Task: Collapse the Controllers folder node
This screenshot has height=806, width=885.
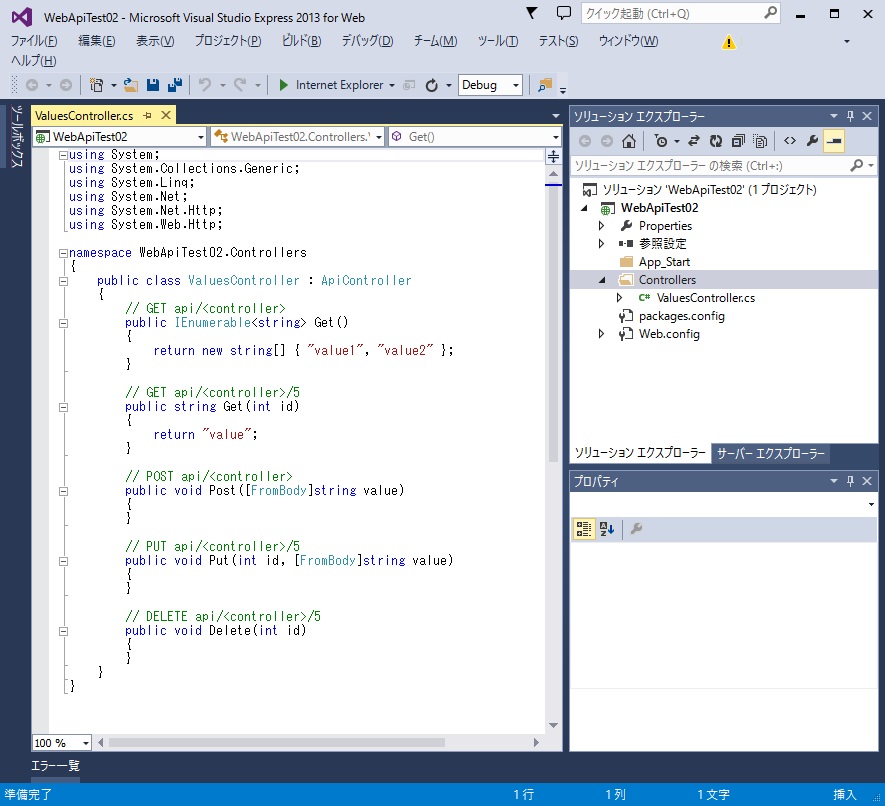Action: coord(602,280)
